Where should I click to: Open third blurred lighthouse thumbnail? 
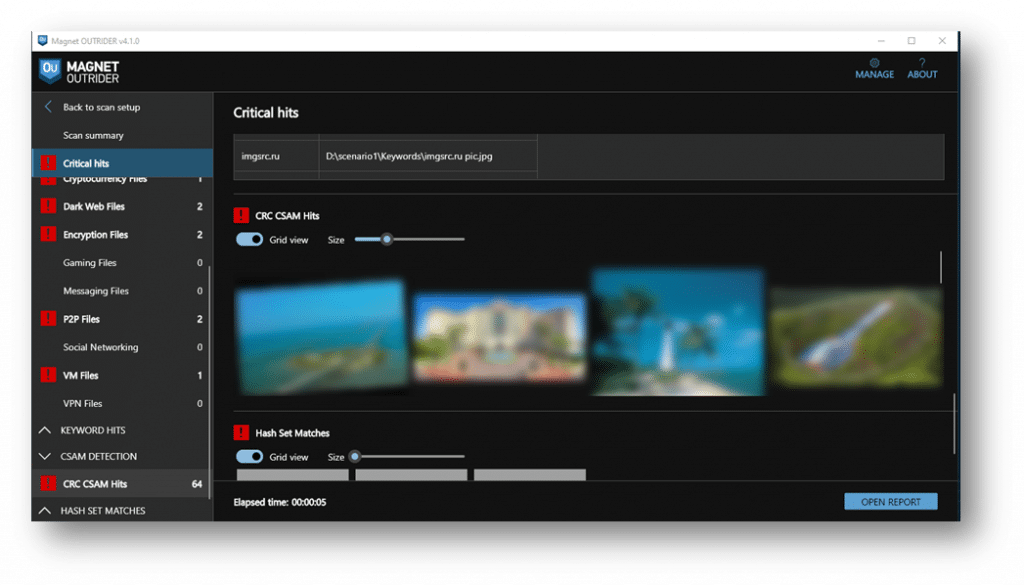click(679, 332)
